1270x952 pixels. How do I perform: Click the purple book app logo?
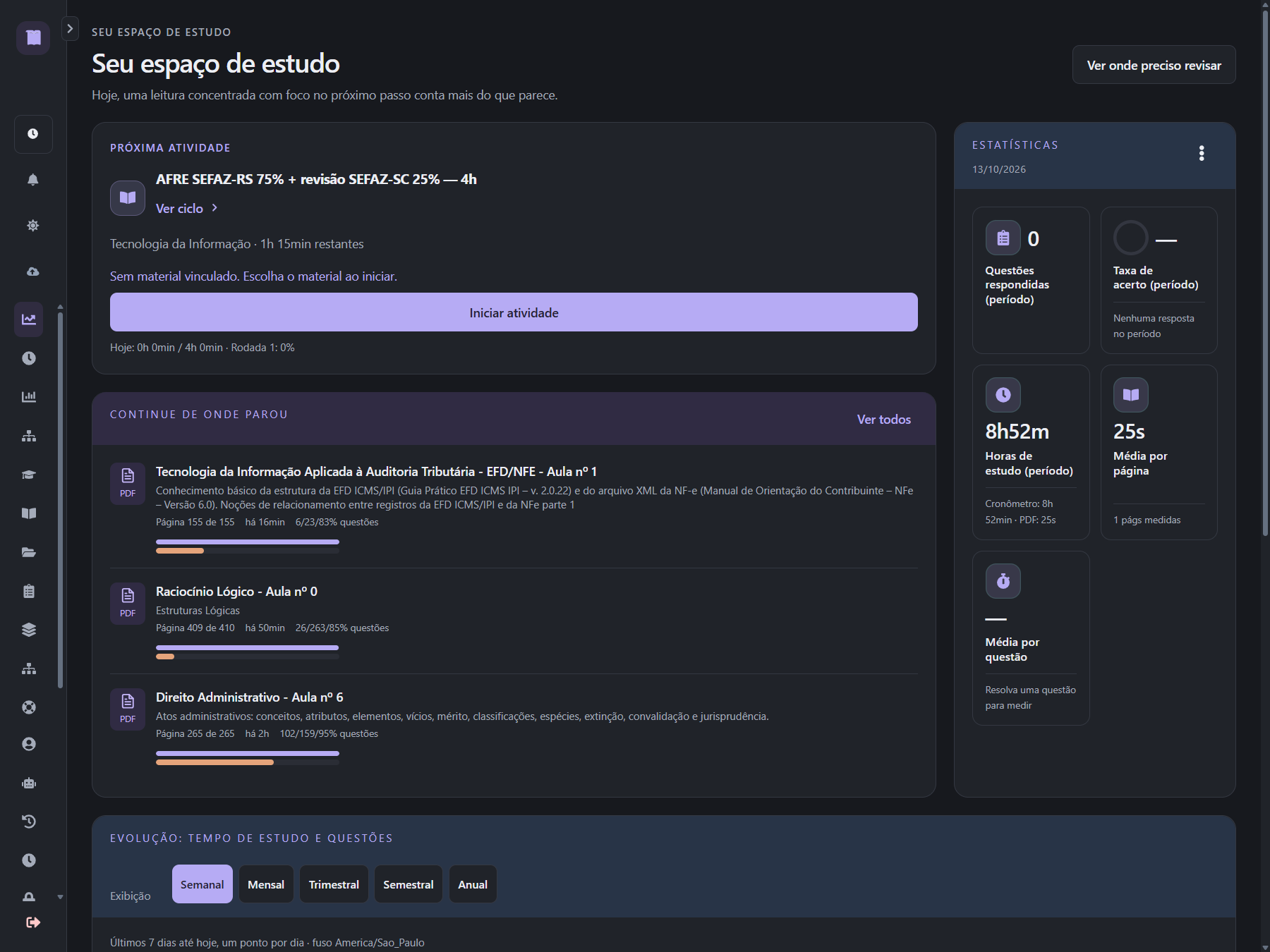tap(33, 37)
